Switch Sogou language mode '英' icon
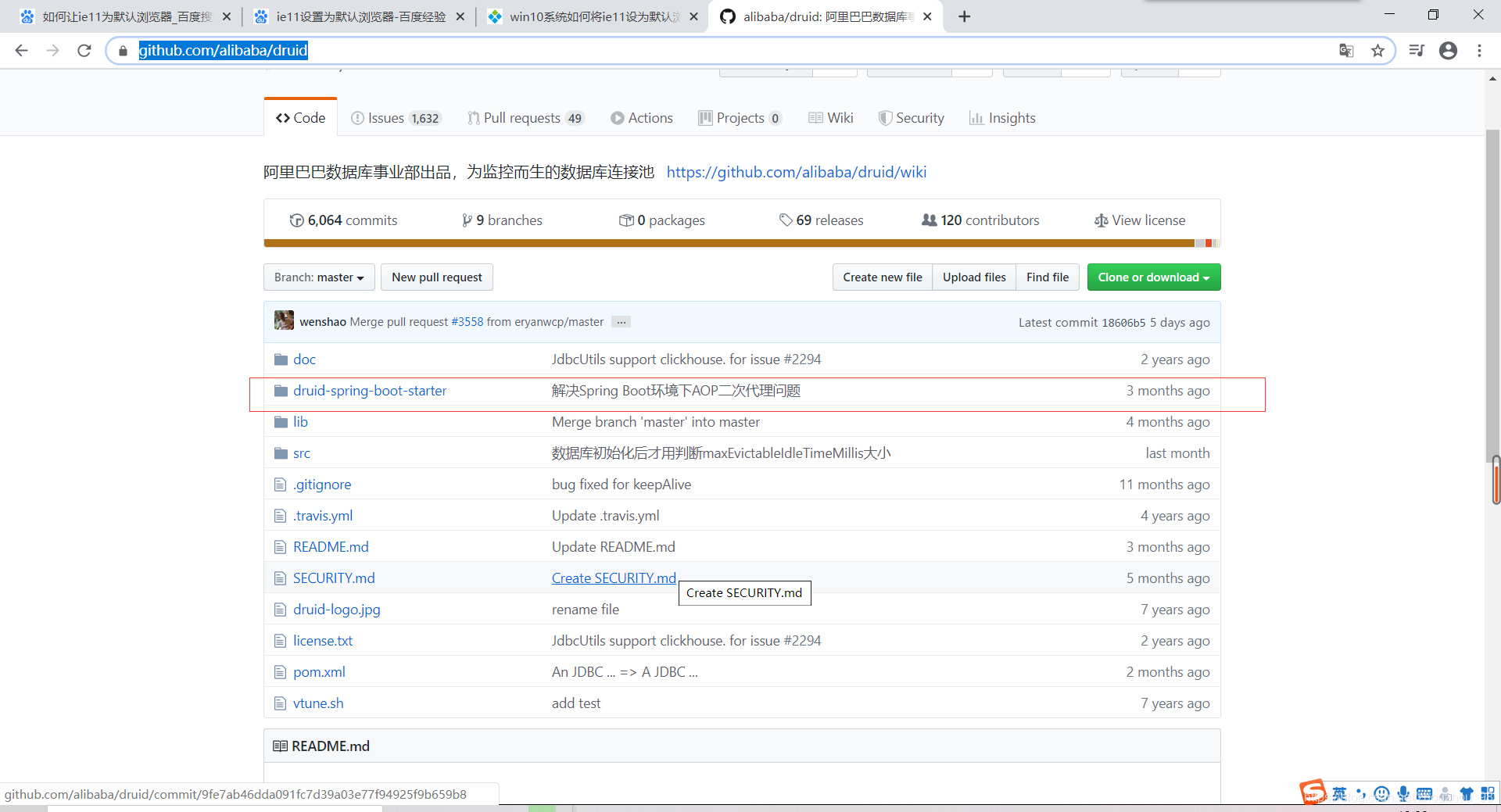Image resolution: width=1501 pixels, height=812 pixels. (x=1339, y=794)
